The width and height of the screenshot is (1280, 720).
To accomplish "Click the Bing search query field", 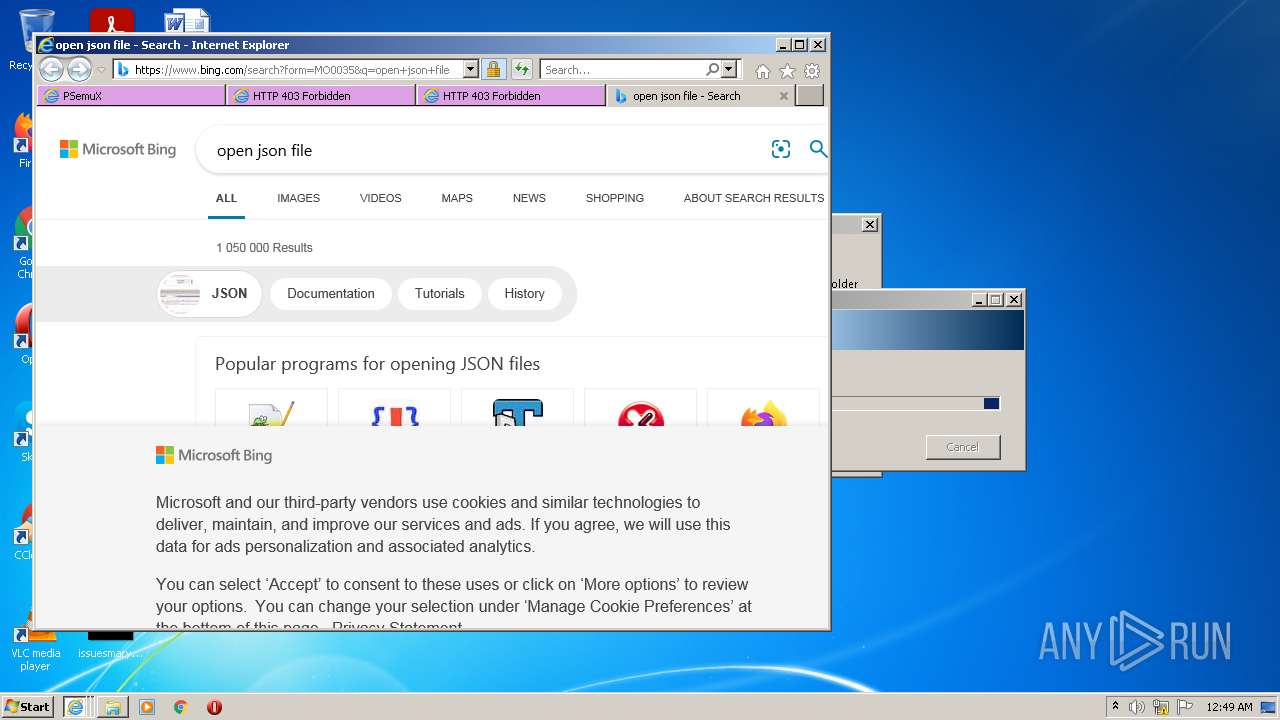I will (485, 150).
